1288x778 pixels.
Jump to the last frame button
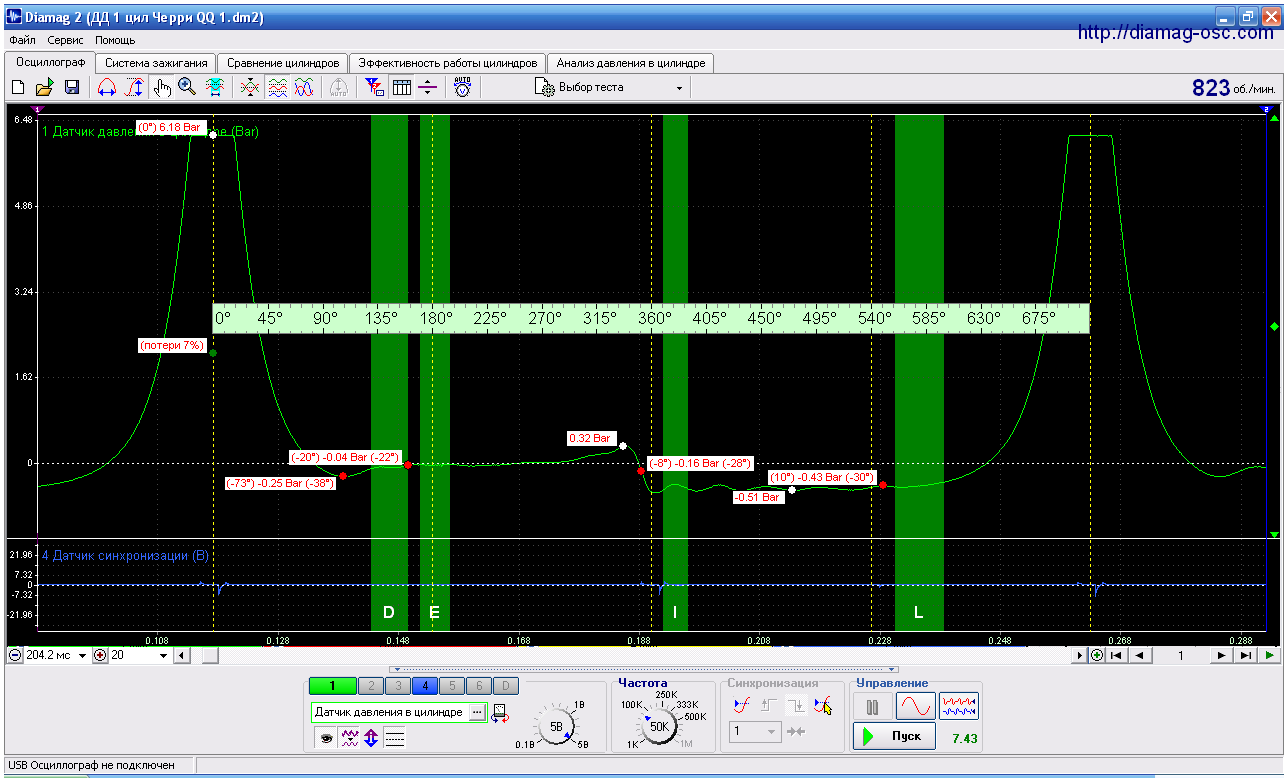point(1245,656)
